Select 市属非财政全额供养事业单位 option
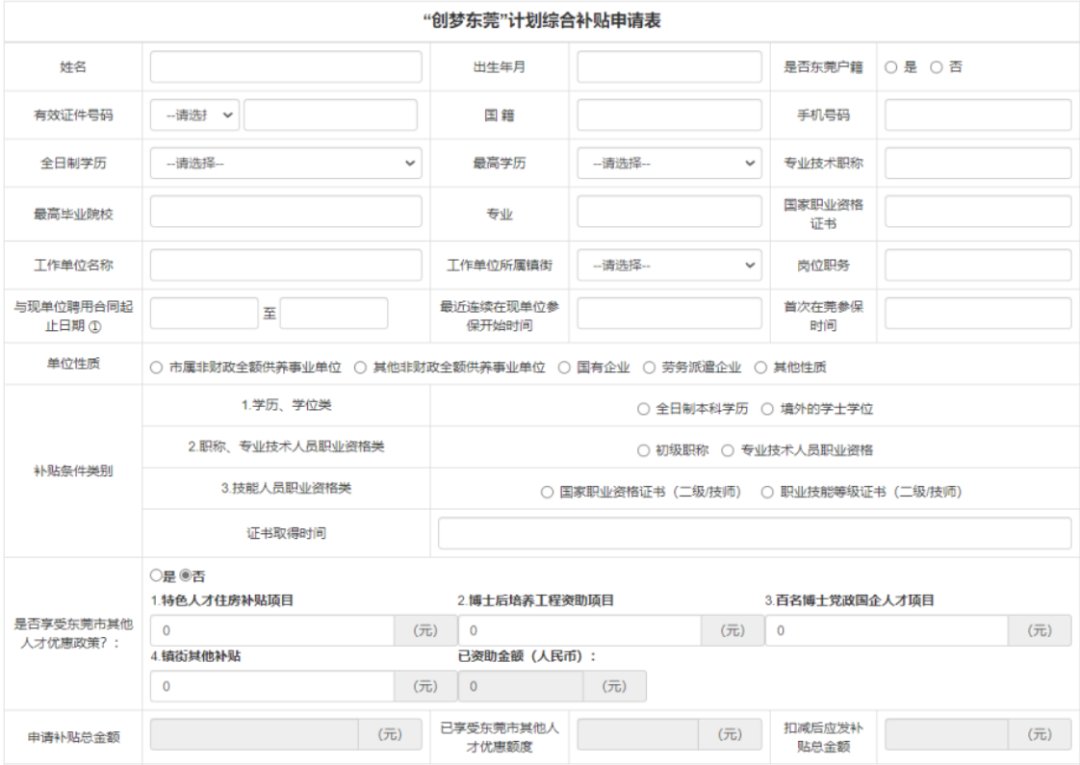The width and height of the screenshot is (1080, 765). pyautogui.click(x=156, y=367)
